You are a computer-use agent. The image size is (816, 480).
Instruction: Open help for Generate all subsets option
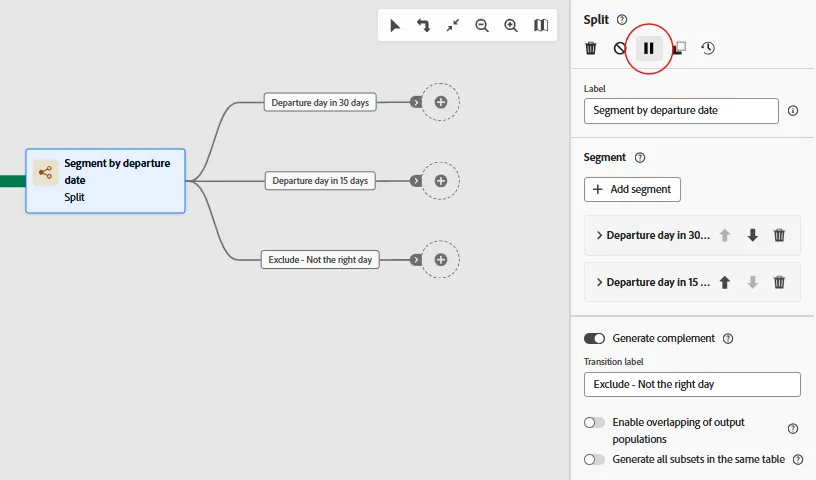click(x=798, y=460)
